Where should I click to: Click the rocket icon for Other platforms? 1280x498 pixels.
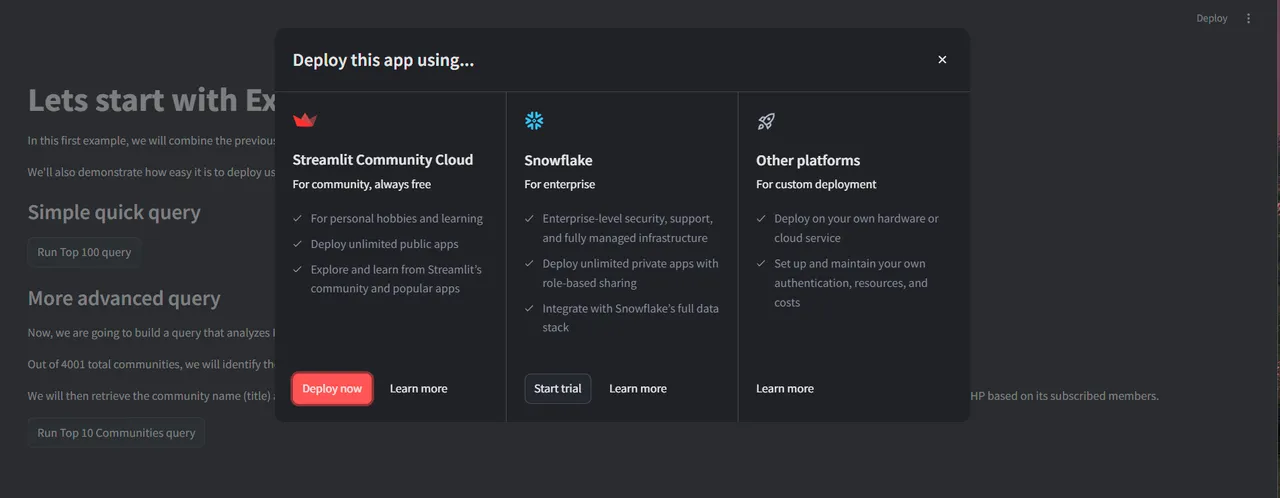pyautogui.click(x=766, y=121)
